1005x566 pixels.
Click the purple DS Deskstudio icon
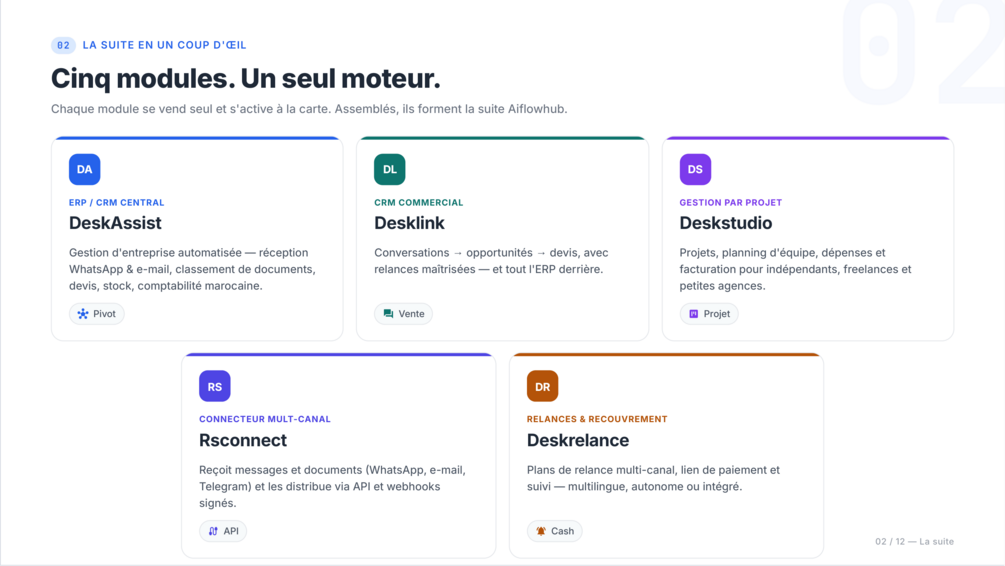coord(695,169)
